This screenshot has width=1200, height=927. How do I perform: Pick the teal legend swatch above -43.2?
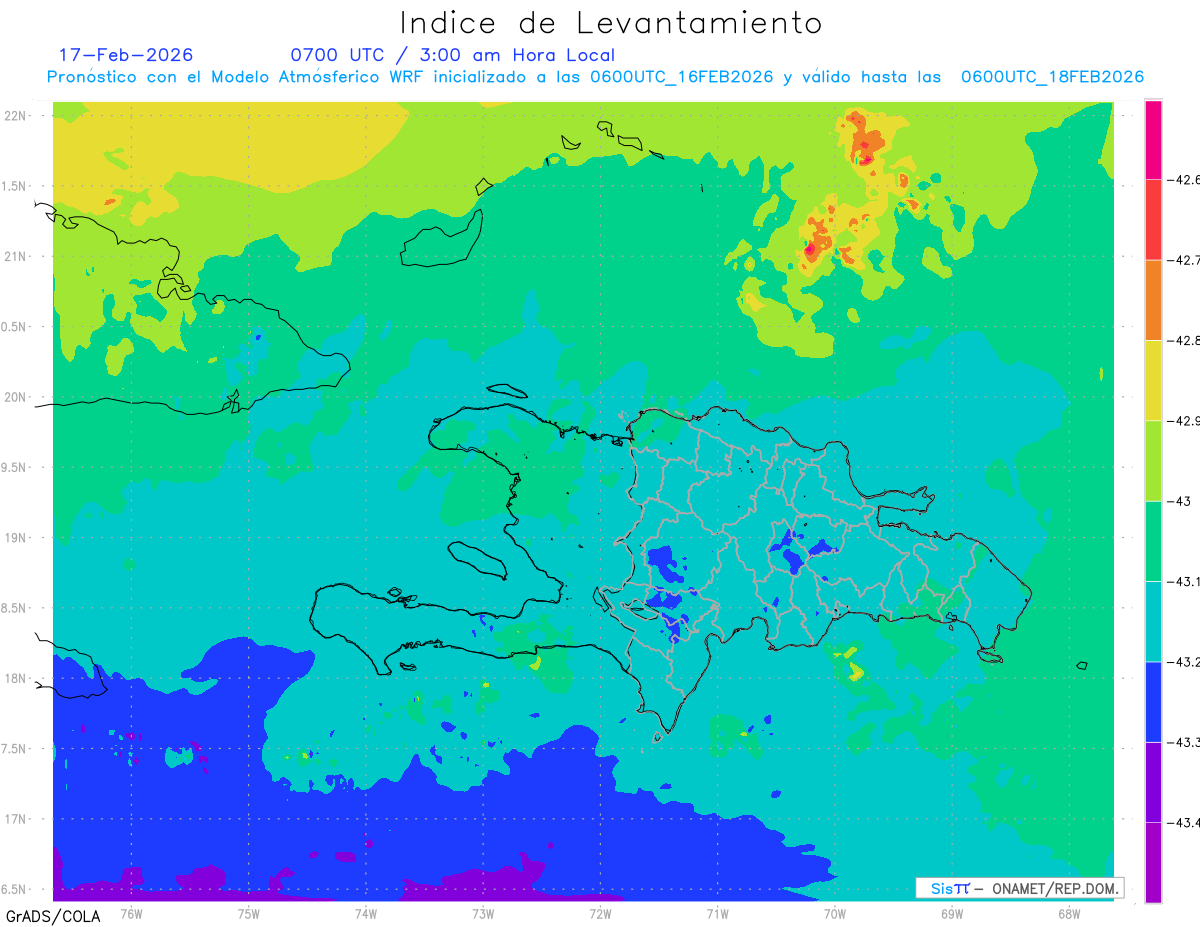click(1153, 621)
